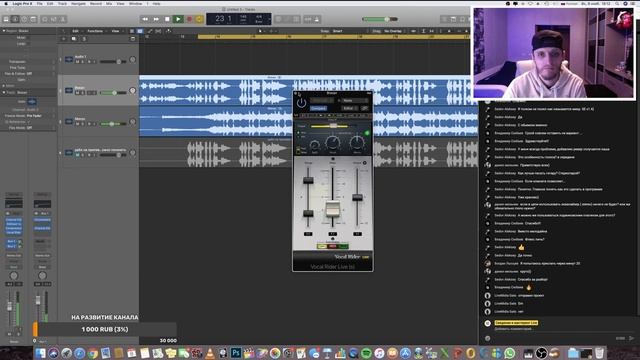Open Editors (scissors) in the control bar

[x=63, y=19]
